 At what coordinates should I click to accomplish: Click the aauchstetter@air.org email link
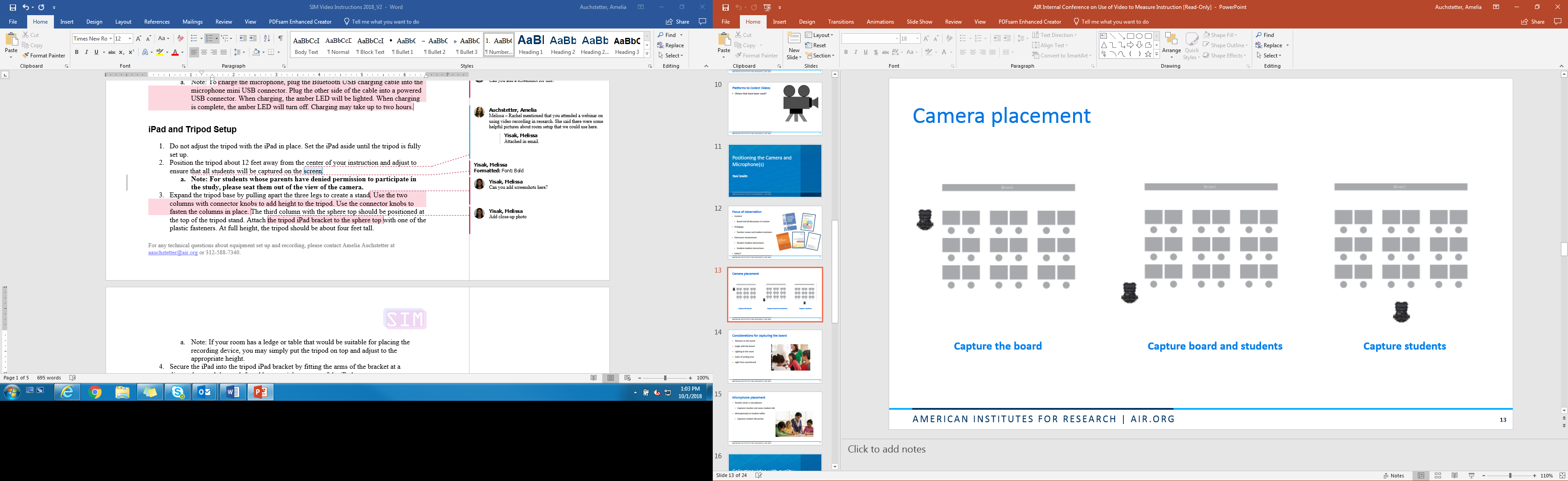[x=173, y=253]
